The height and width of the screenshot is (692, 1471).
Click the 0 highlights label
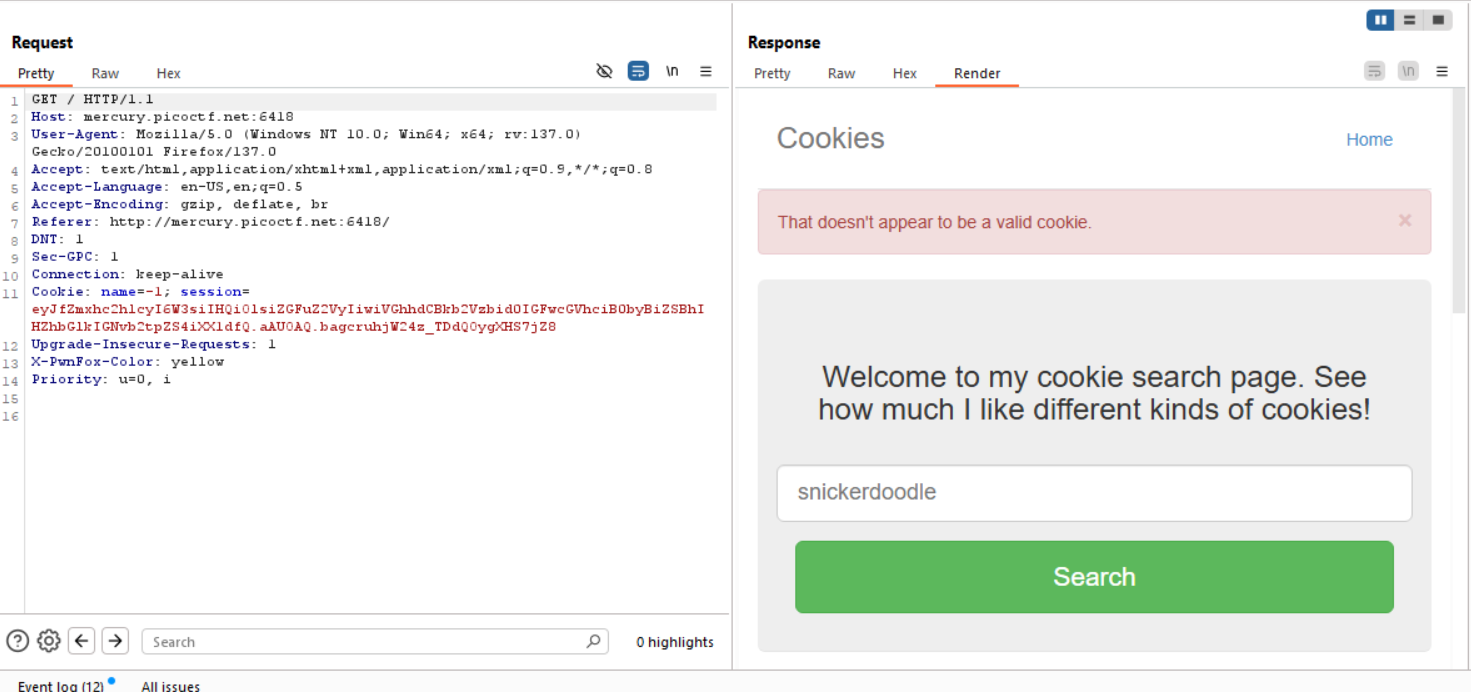tap(675, 642)
